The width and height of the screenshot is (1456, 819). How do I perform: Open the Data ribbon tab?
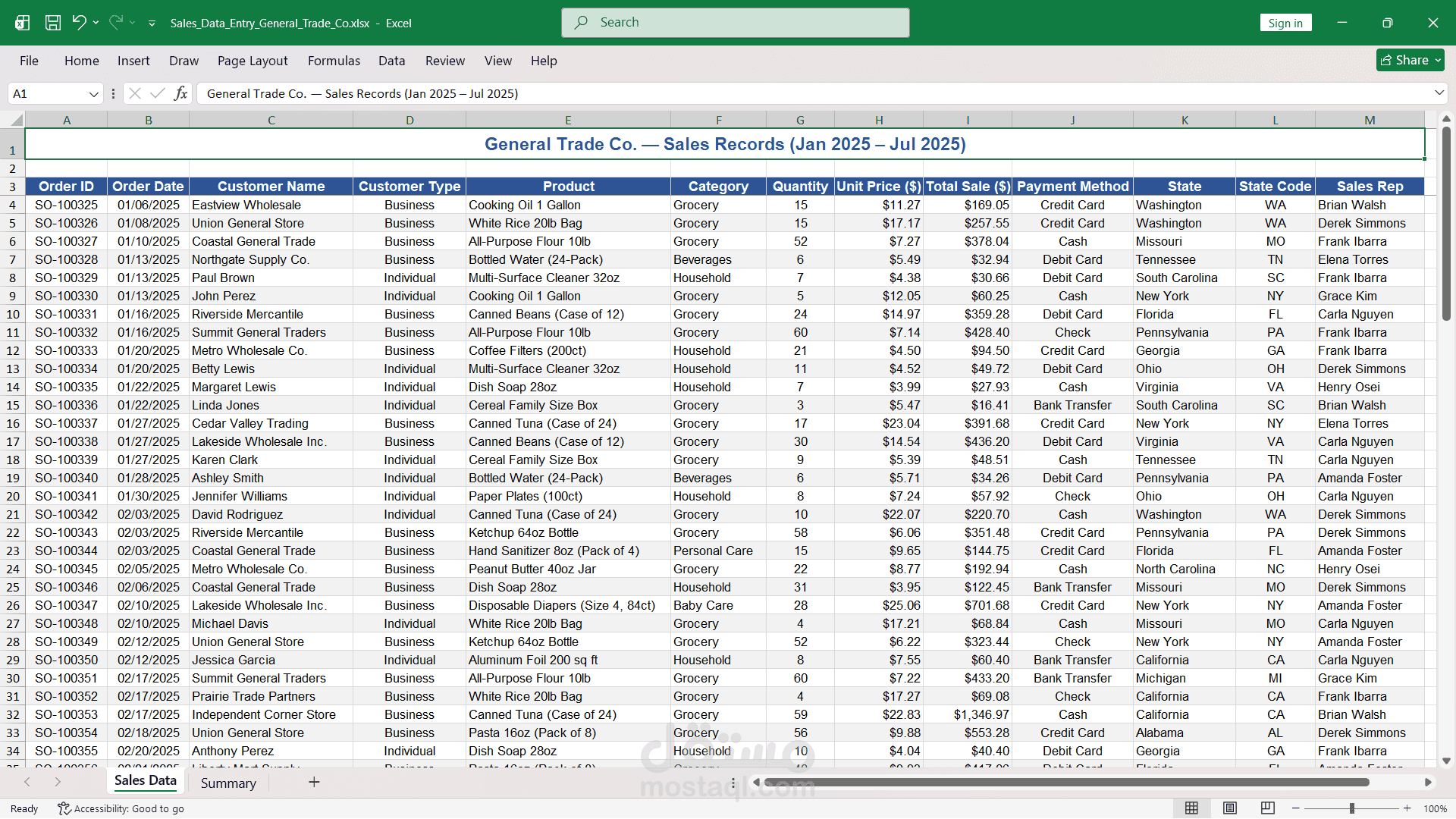point(391,61)
